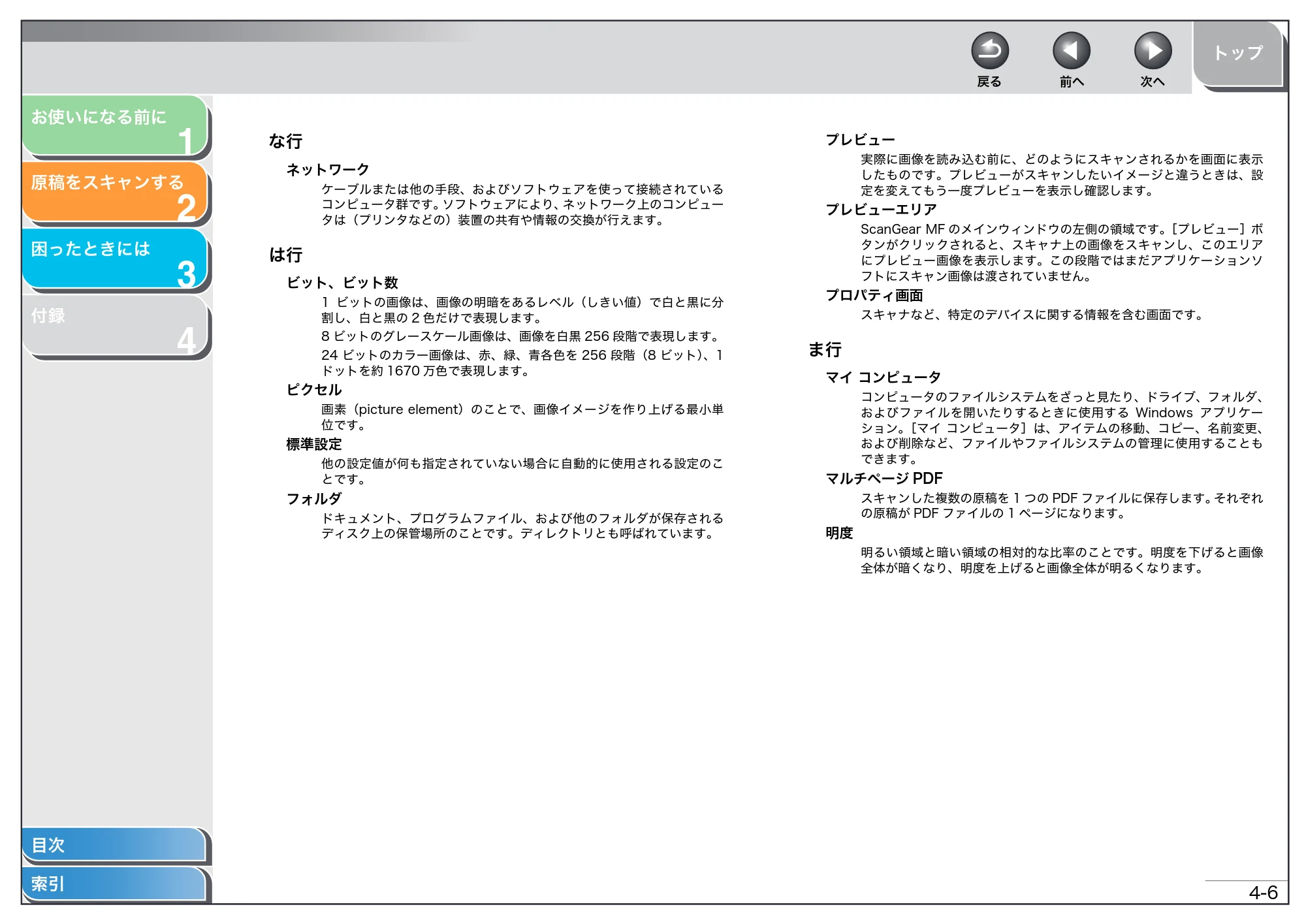
Task: Click the プロパティ画面 glossary term
Action: point(874,295)
